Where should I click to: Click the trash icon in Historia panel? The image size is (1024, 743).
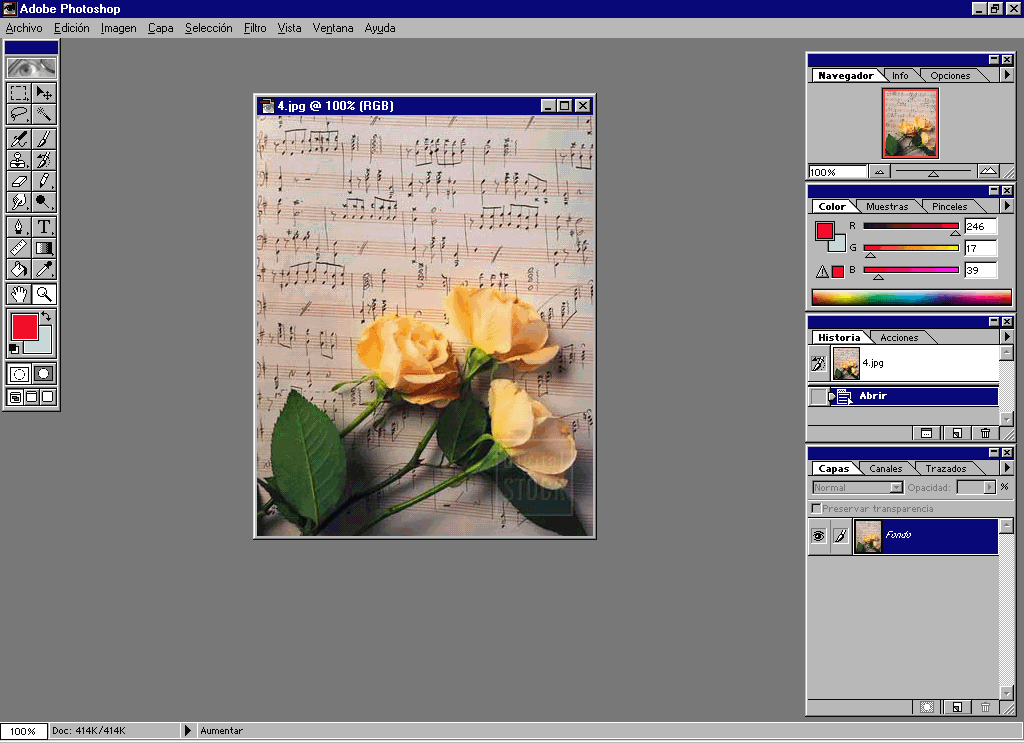point(985,433)
